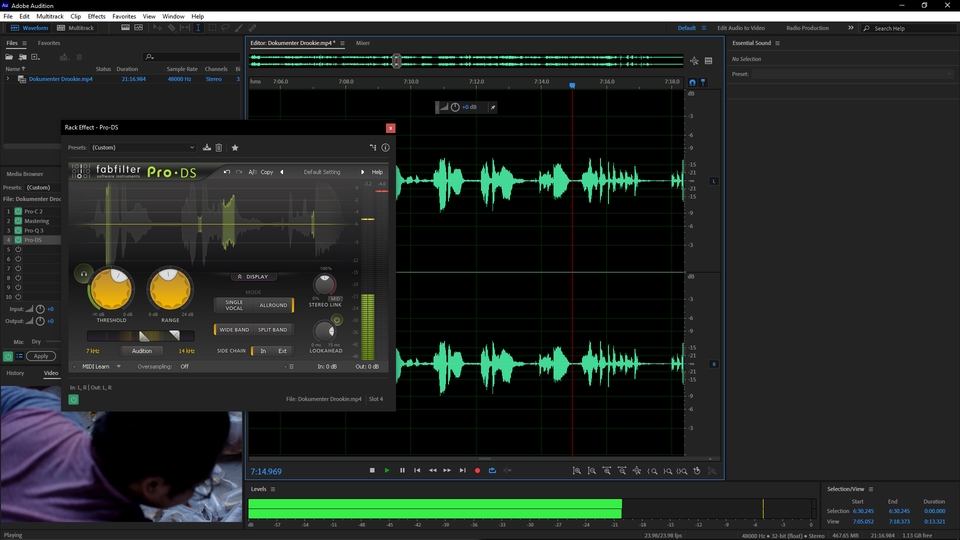Zoom in amplitude icon in editor

point(577,471)
